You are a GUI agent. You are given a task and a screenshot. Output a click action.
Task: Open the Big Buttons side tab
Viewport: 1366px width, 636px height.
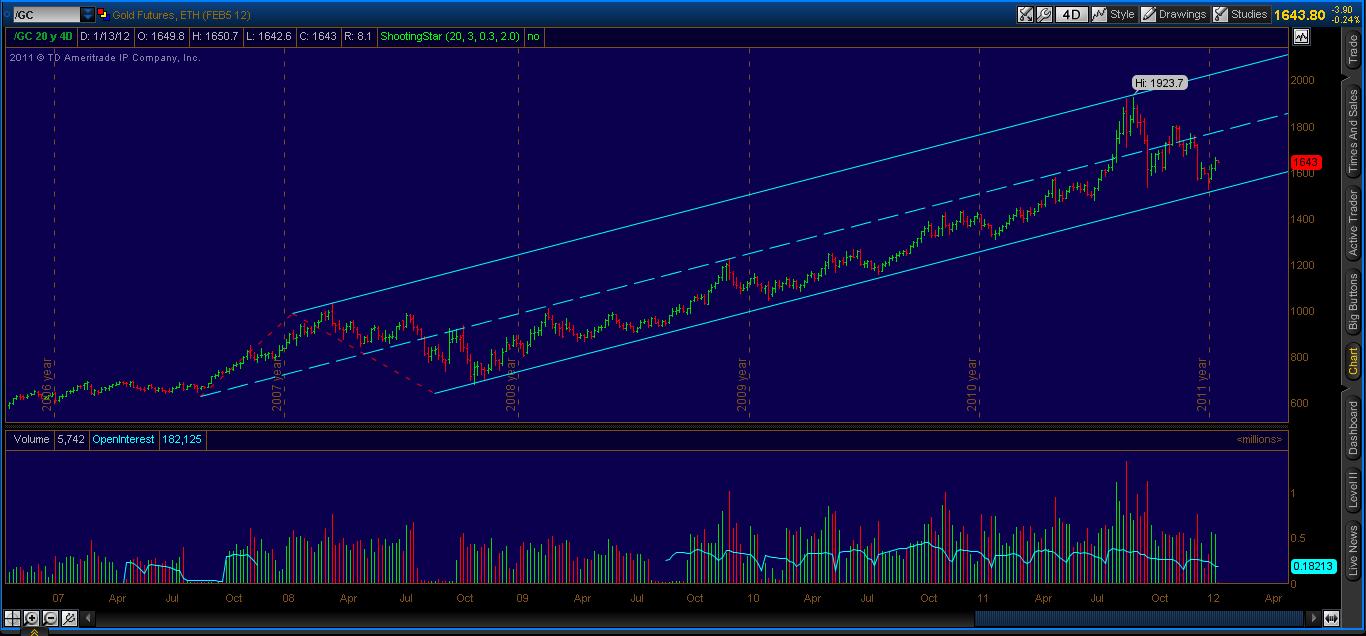coord(1354,301)
